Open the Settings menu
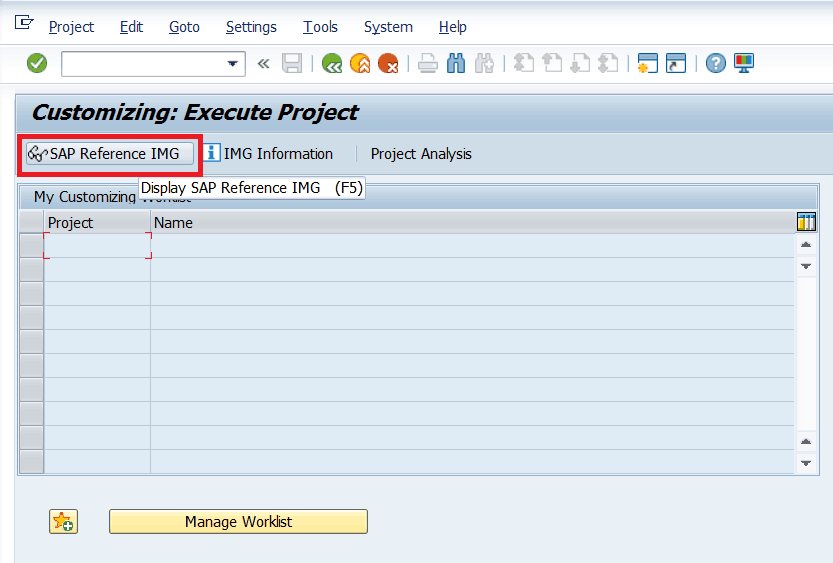Image resolution: width=833 pixels, height=563 pixels. (251, 27)
